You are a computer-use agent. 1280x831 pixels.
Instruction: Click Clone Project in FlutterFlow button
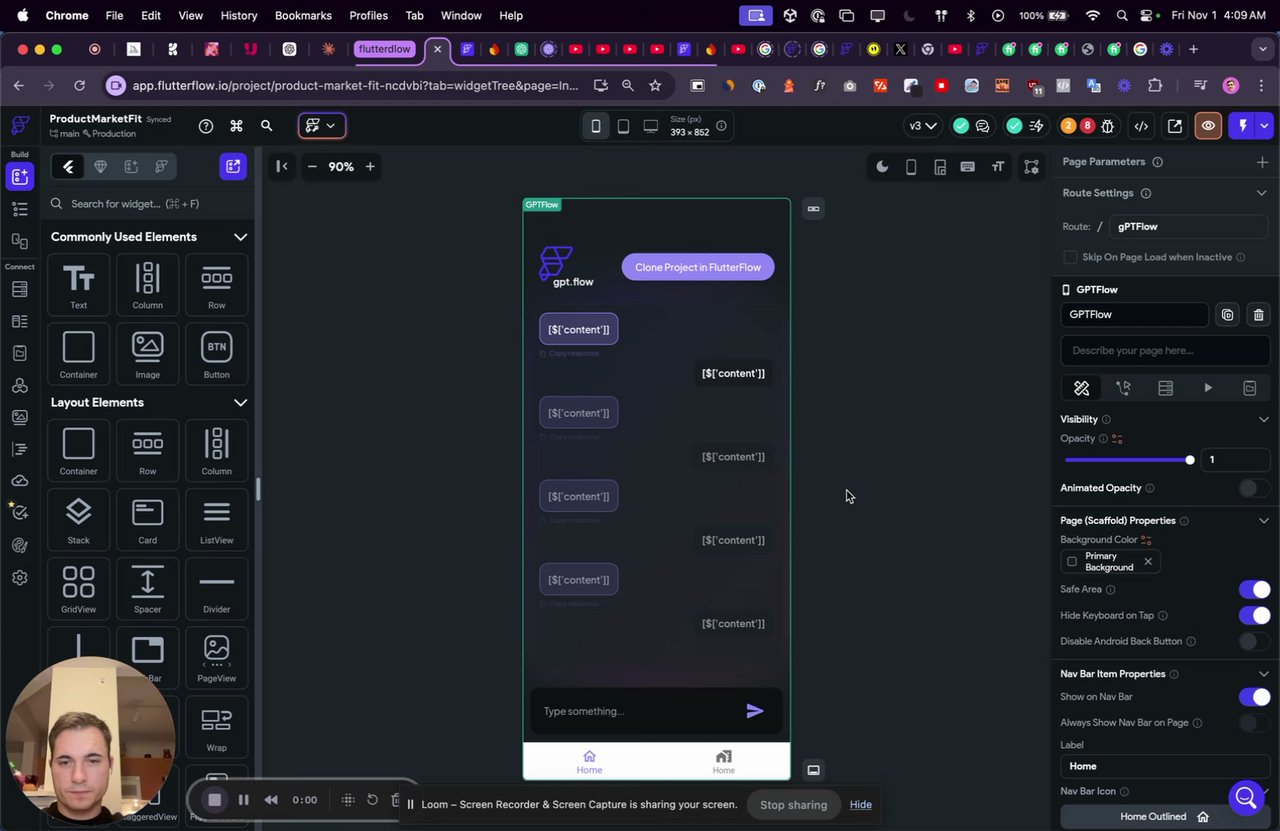pos(698,267)
